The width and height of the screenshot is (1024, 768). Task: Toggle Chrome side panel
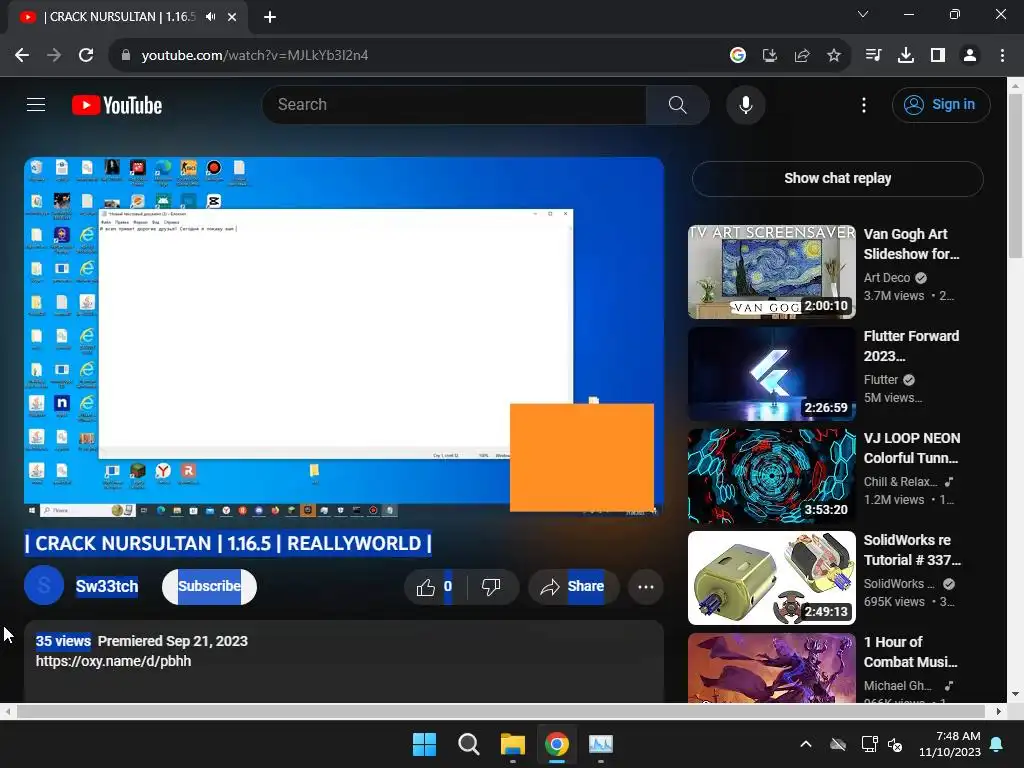(938, 56)
